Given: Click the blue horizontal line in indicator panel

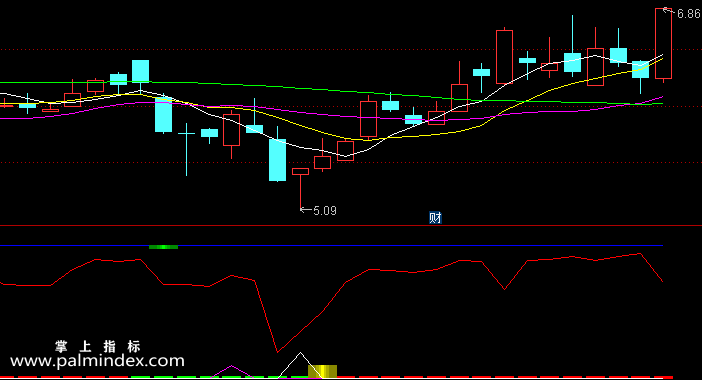Looking at the screenshot, I should (331, 245).
